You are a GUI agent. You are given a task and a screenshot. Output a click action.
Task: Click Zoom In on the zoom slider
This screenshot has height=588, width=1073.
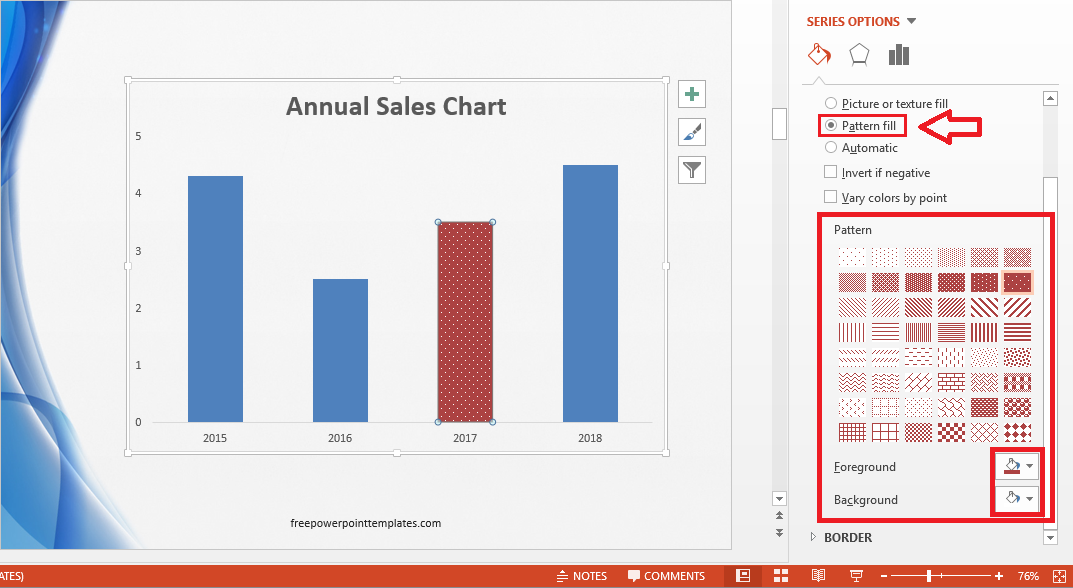[997, 576]
